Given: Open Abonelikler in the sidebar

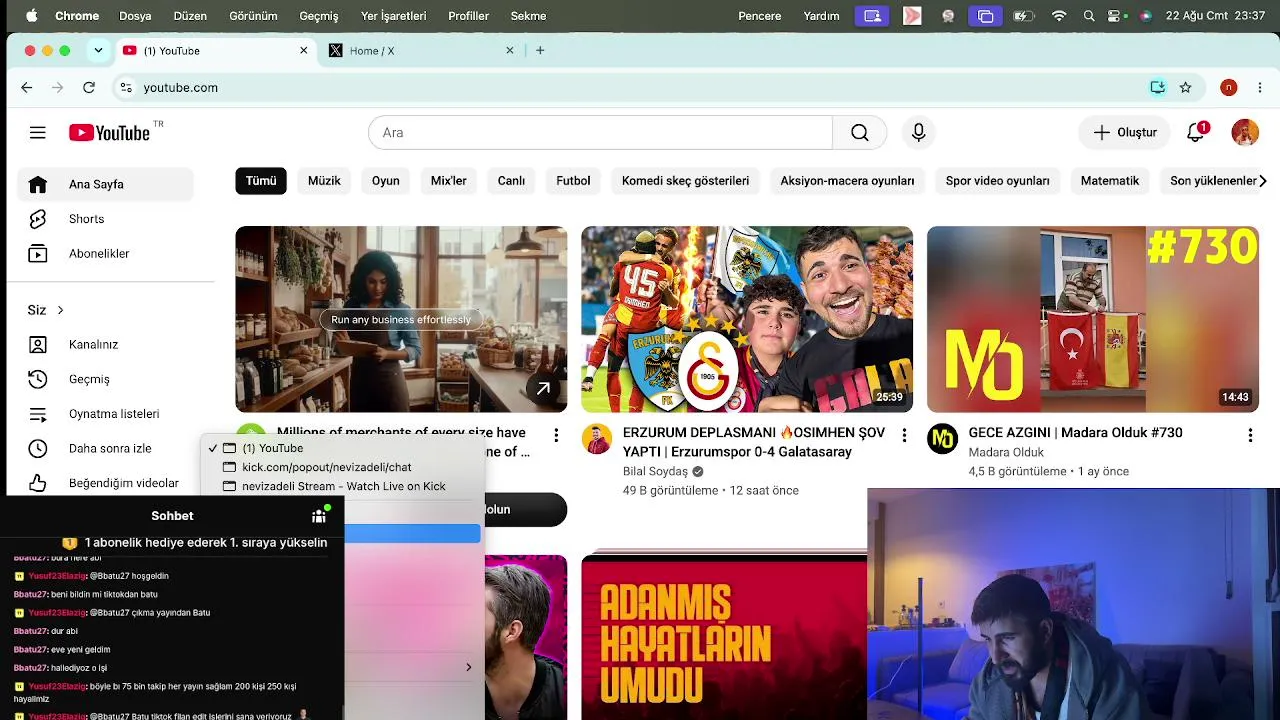Looking at the screenshot, I should pyautogui.click(x=105, y=254).
